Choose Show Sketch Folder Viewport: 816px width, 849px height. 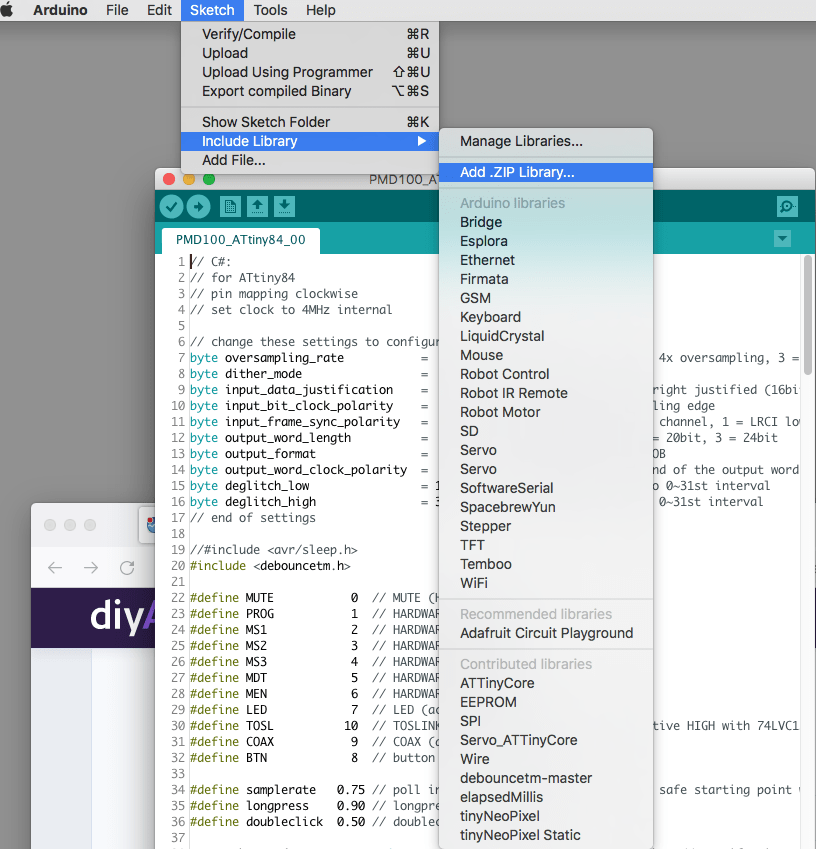(x=310, y=122)
